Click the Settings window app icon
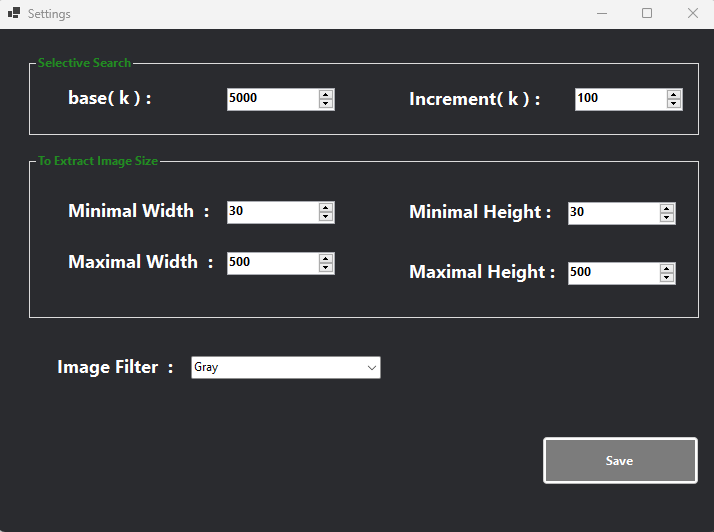The width and height of the screenshot is (714, 532). point(14,13)
